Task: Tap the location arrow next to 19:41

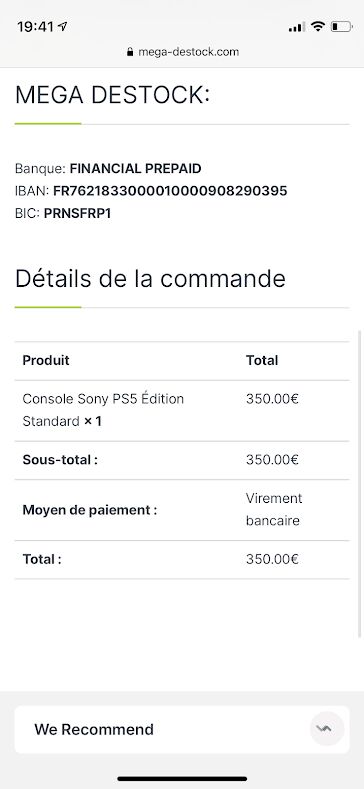Action: 62,26
